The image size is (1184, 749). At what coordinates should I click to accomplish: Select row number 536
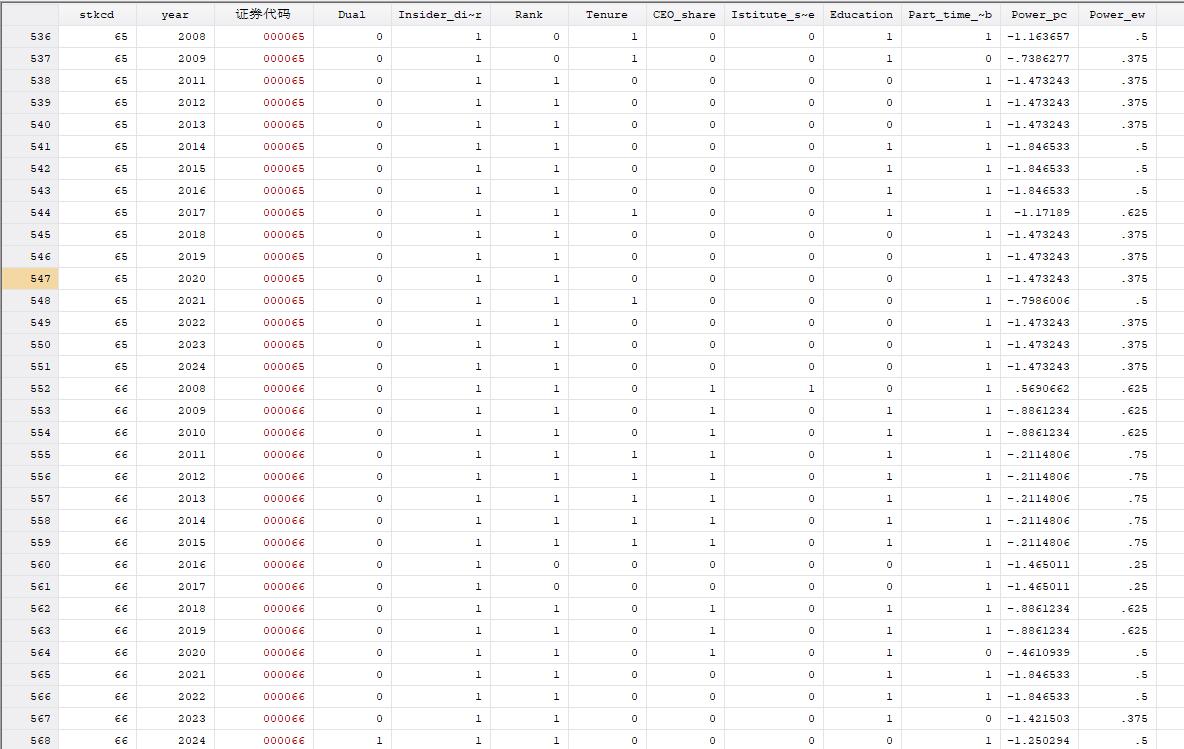point(30,36)
